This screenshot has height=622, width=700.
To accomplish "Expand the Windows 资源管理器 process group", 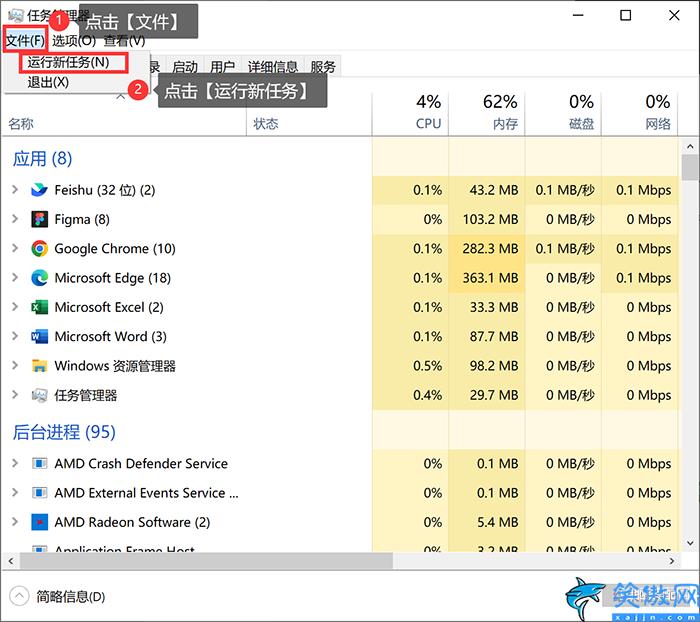I will click(x=15, y=365).
